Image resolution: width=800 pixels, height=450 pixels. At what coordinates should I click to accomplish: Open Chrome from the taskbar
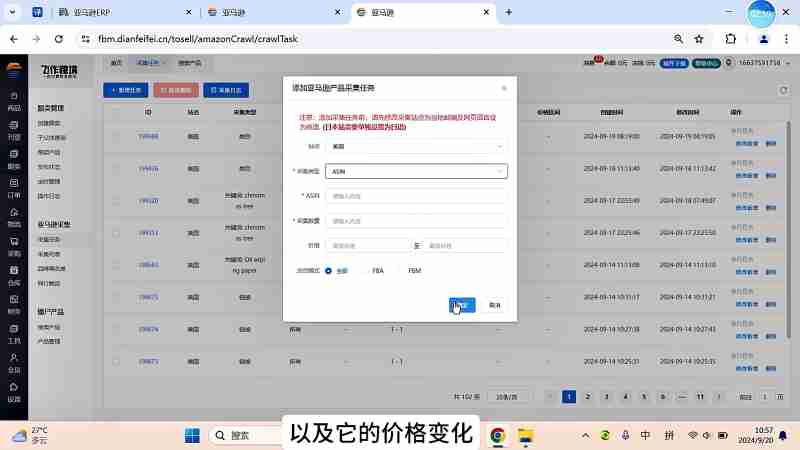click(497, 435)
